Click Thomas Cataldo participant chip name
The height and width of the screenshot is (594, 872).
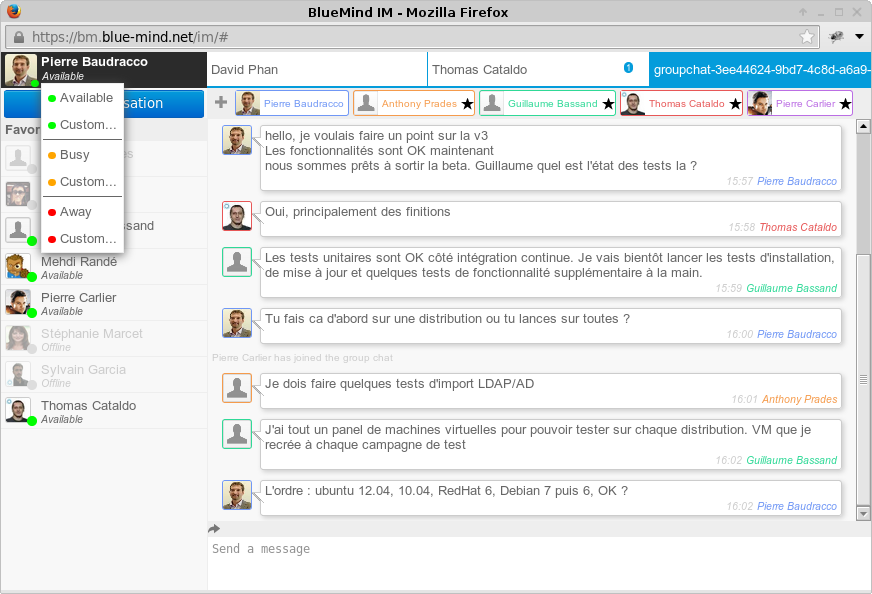pyautogui.click(x=686, y=103)
